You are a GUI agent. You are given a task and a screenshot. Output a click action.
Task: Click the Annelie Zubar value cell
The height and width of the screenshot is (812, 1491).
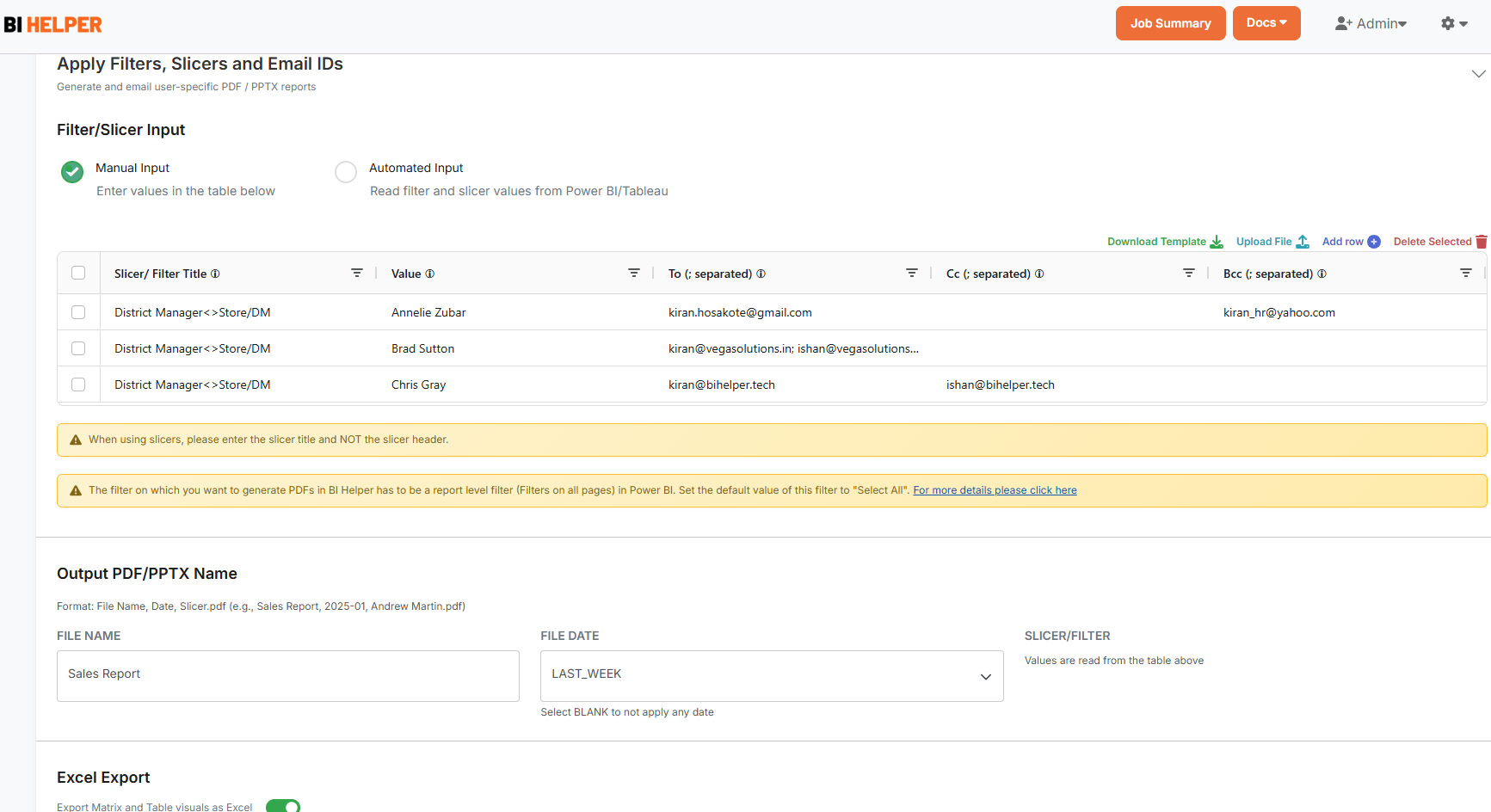(516, 312)
